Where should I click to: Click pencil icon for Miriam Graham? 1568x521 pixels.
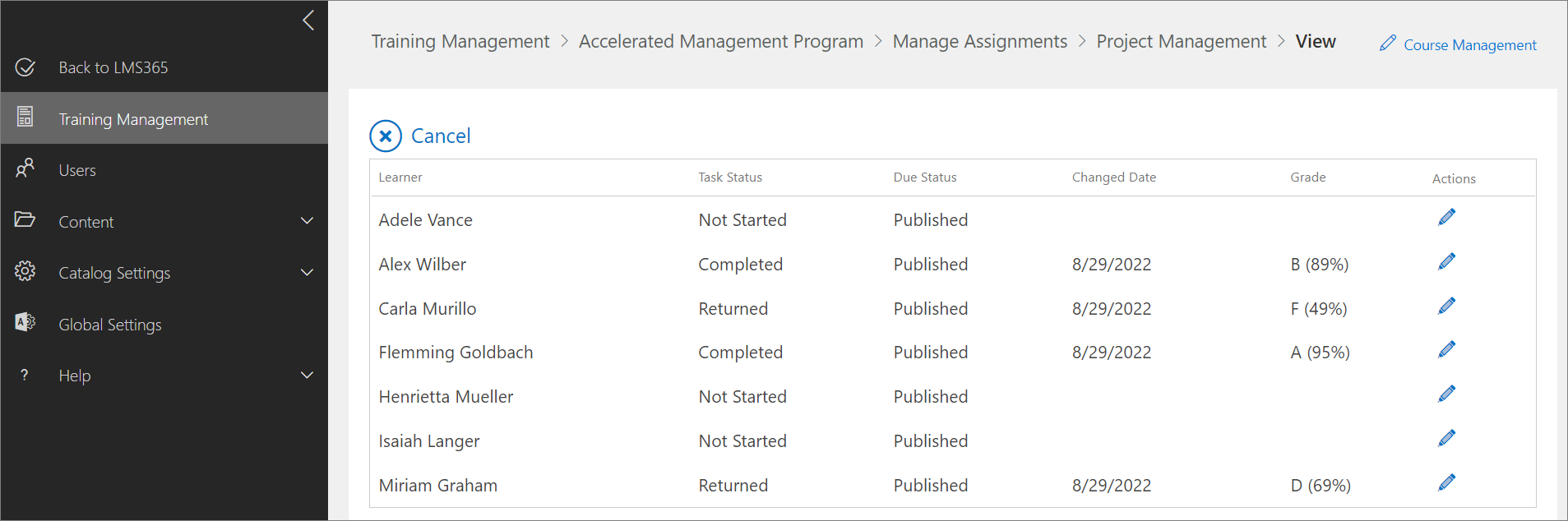[x=1446, y=482]
